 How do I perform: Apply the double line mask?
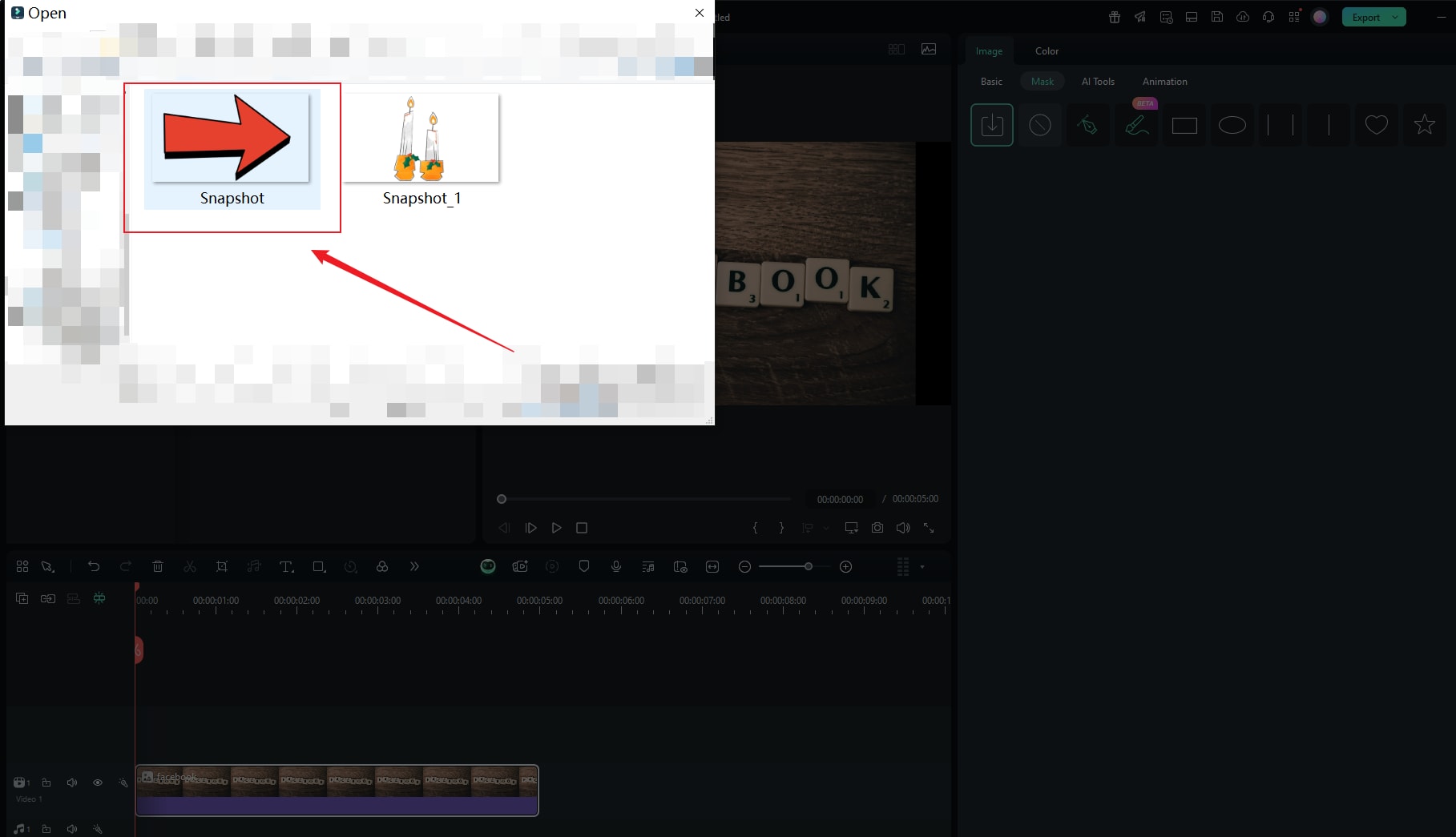point(1281,125)
